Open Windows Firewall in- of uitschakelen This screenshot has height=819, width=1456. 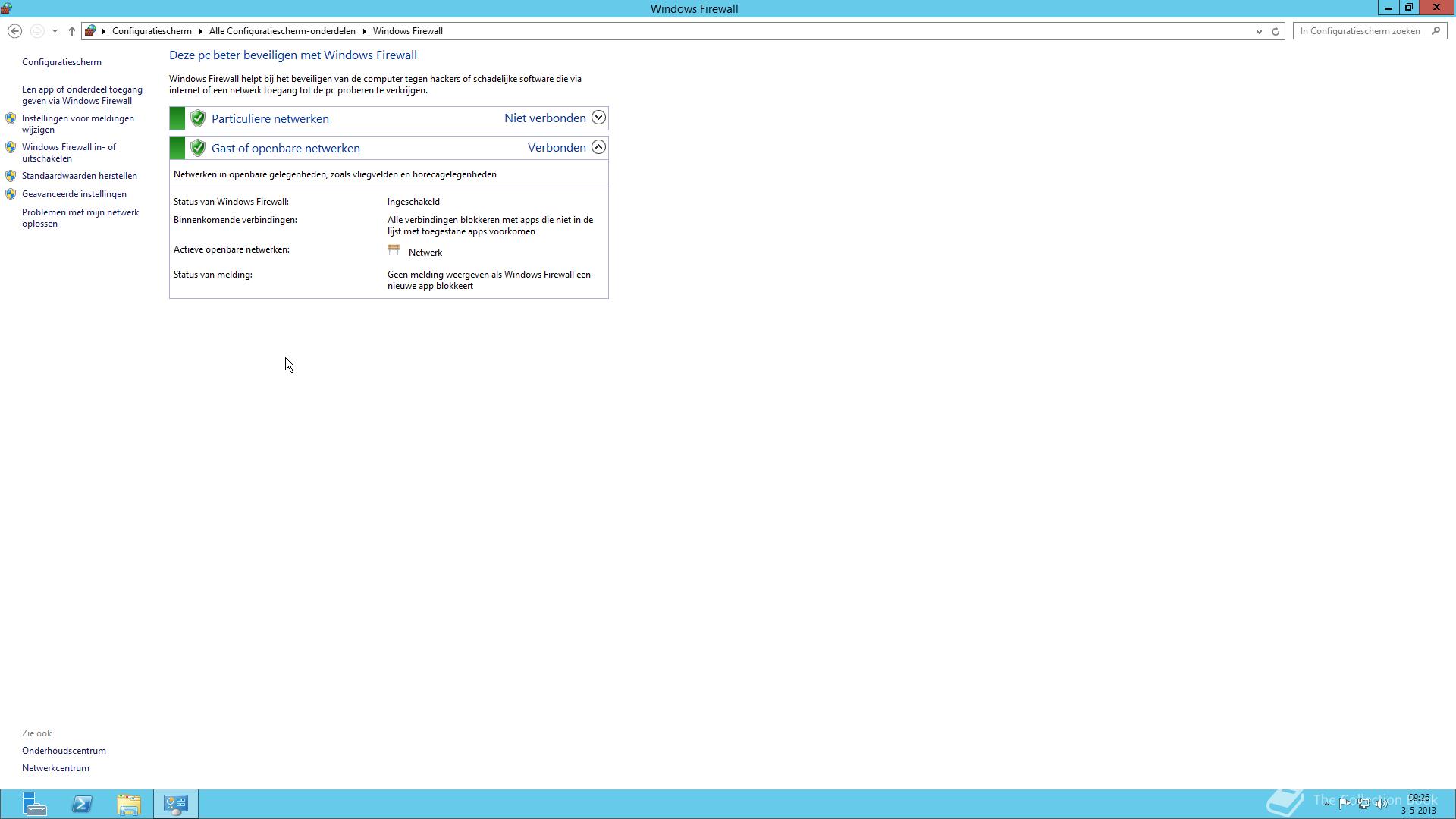(x=69, y=152)
